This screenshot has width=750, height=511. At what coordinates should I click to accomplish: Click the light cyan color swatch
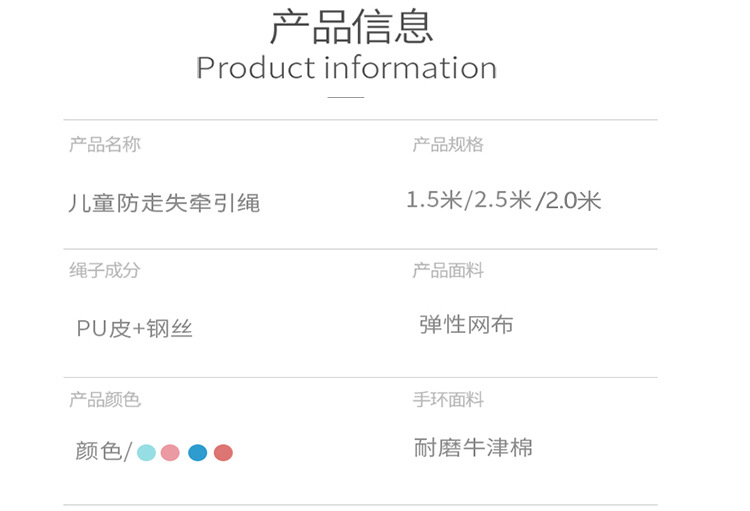(x=146, y=452)
